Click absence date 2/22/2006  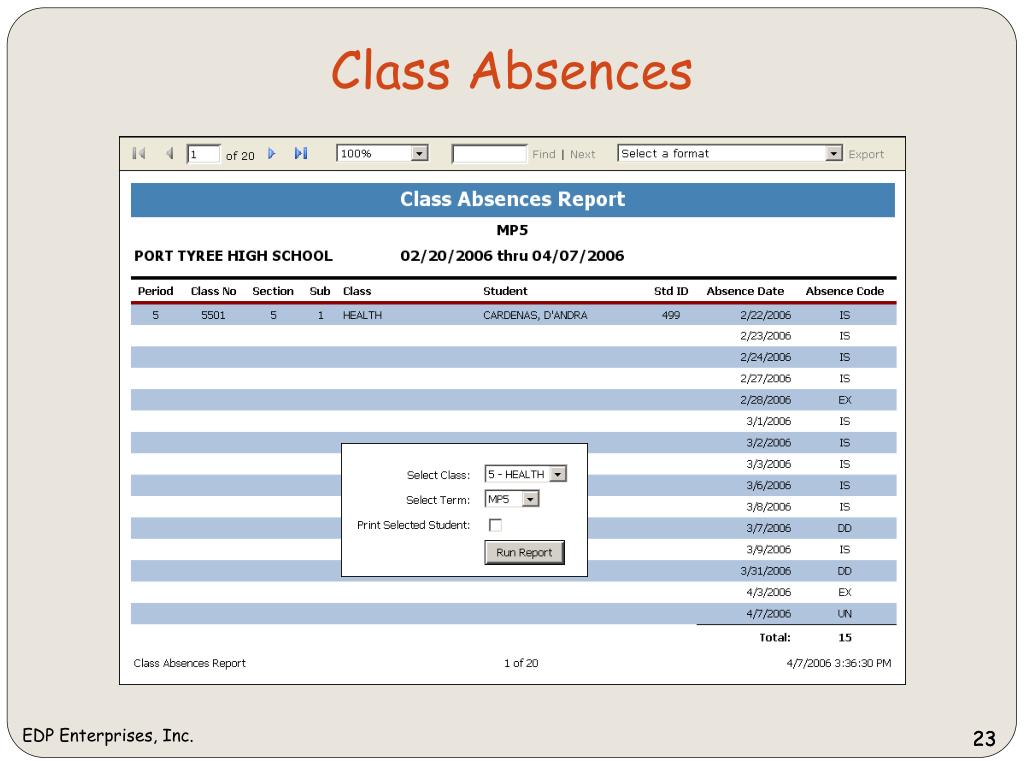(x=765, y=315)
